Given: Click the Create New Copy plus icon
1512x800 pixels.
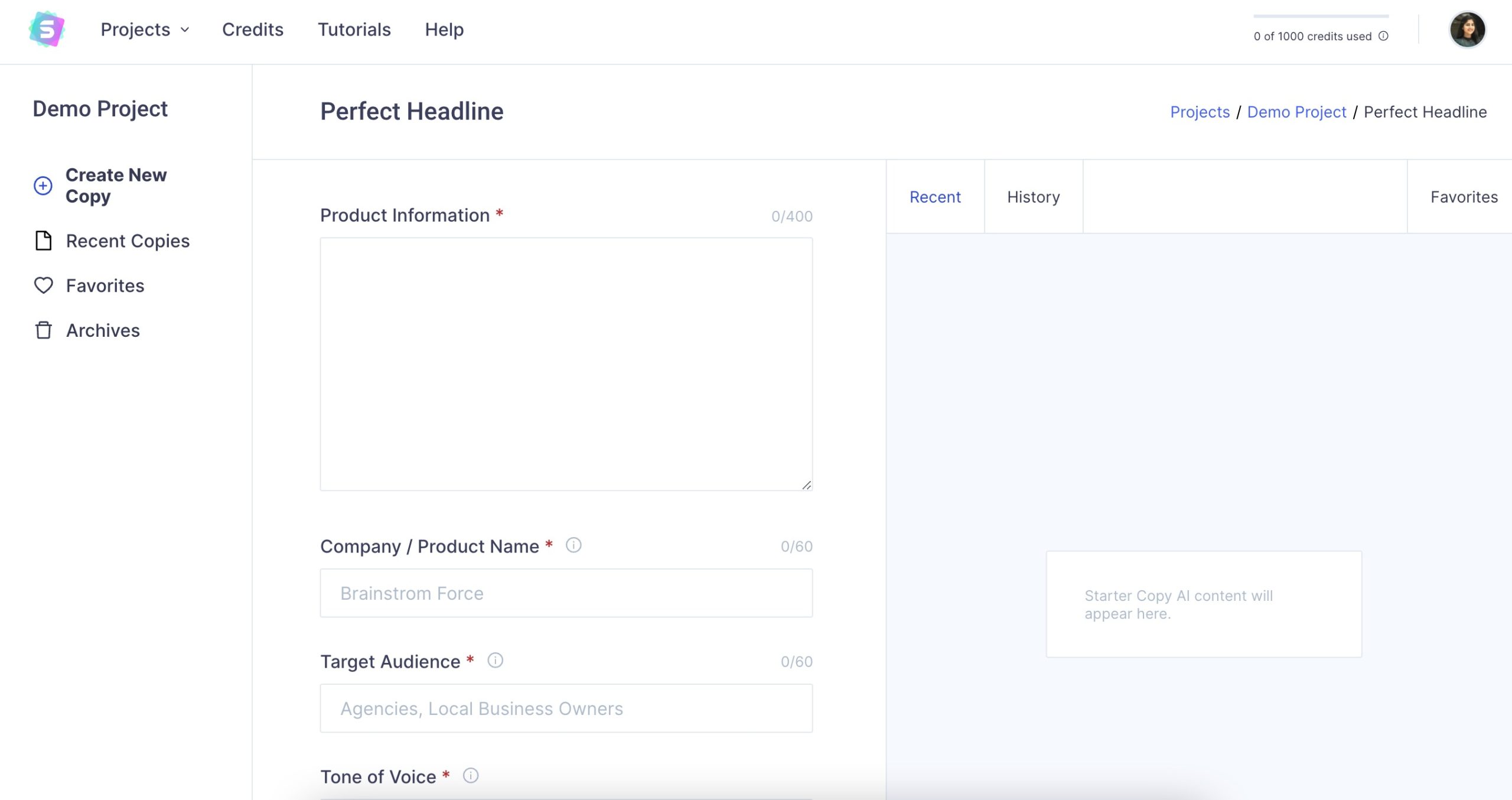Looking at the screenshot, I should click(43, 186).
